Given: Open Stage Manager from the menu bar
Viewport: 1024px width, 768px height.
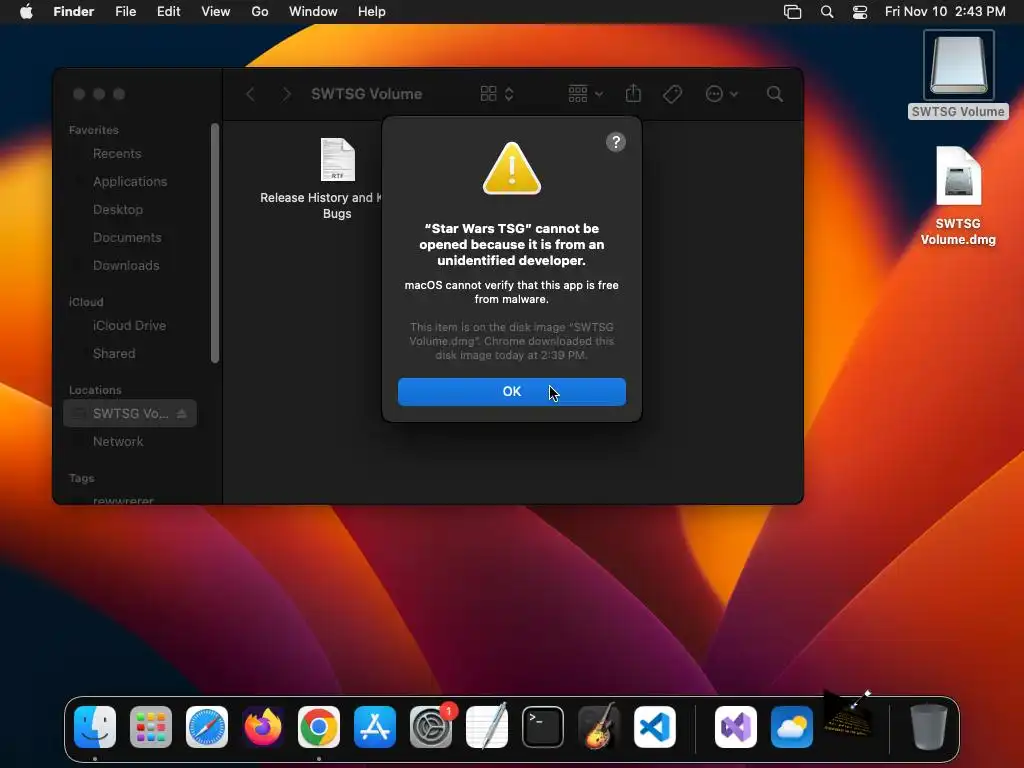Looking at the screenshot, I should pos(792,12).
